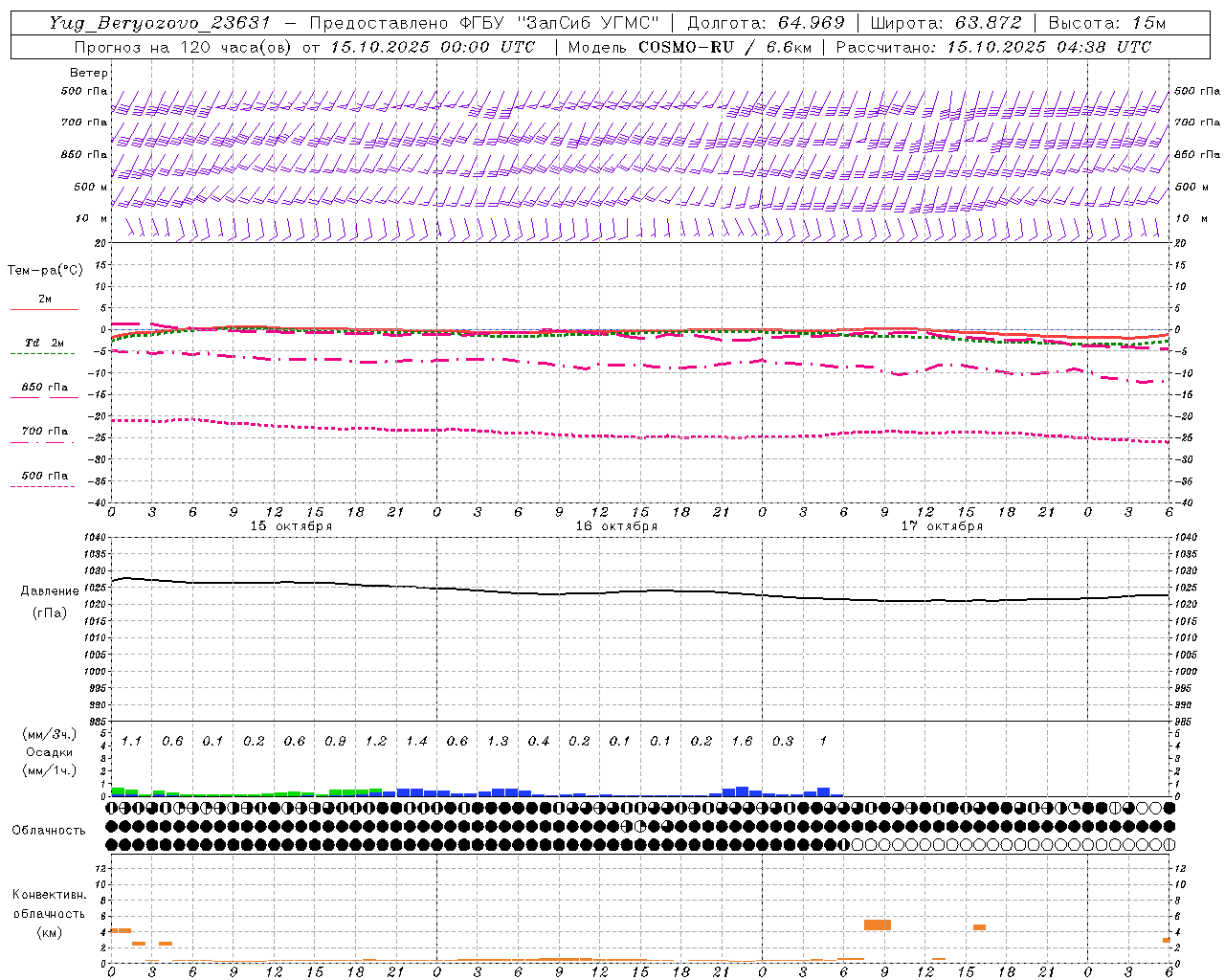This screenshot has width=1225, height=980.
Task: Click the 'Конвективн.' convective cloud label
Action: coord(49,895)
